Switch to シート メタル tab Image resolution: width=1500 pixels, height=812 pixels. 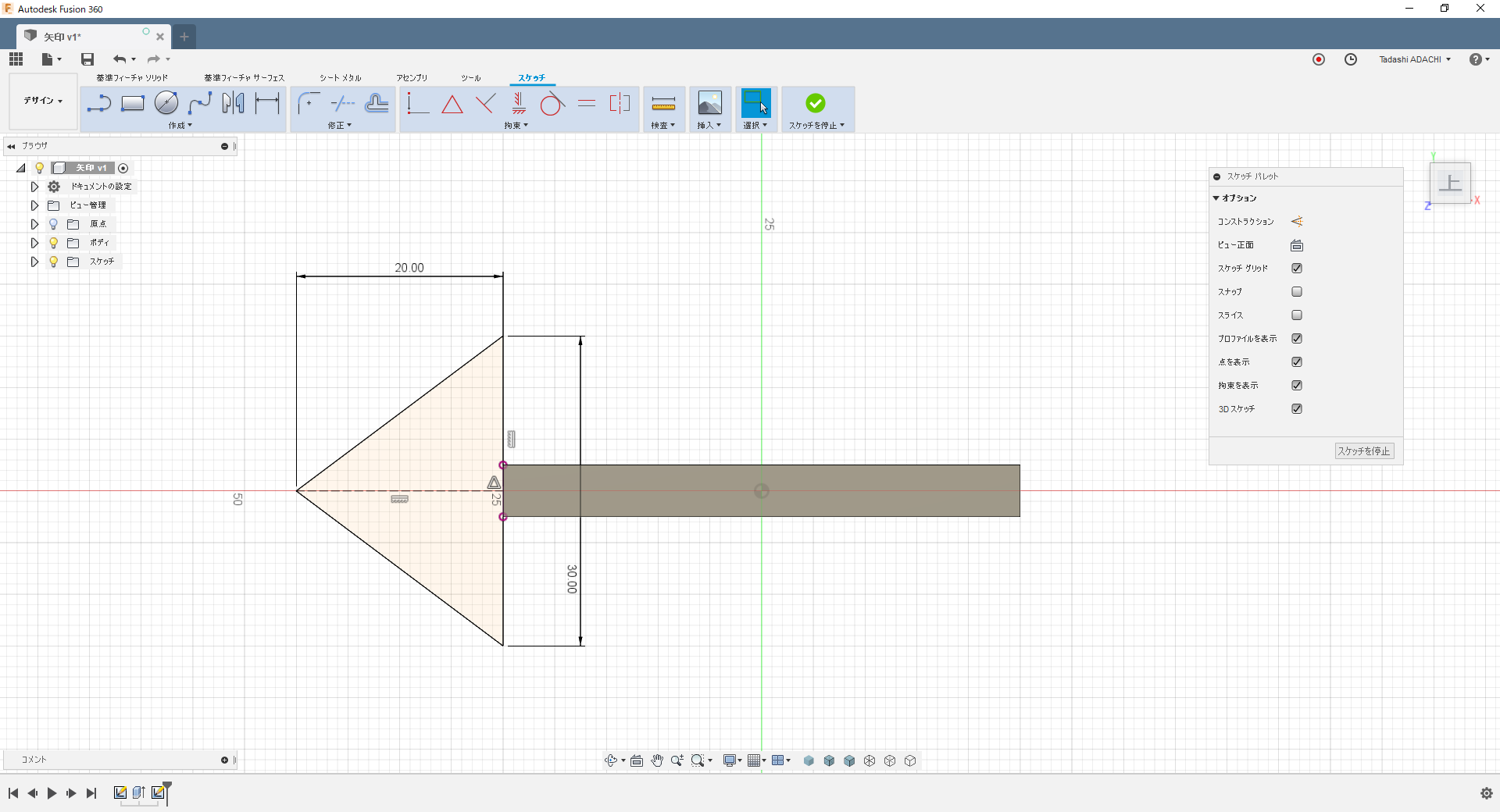341,78
